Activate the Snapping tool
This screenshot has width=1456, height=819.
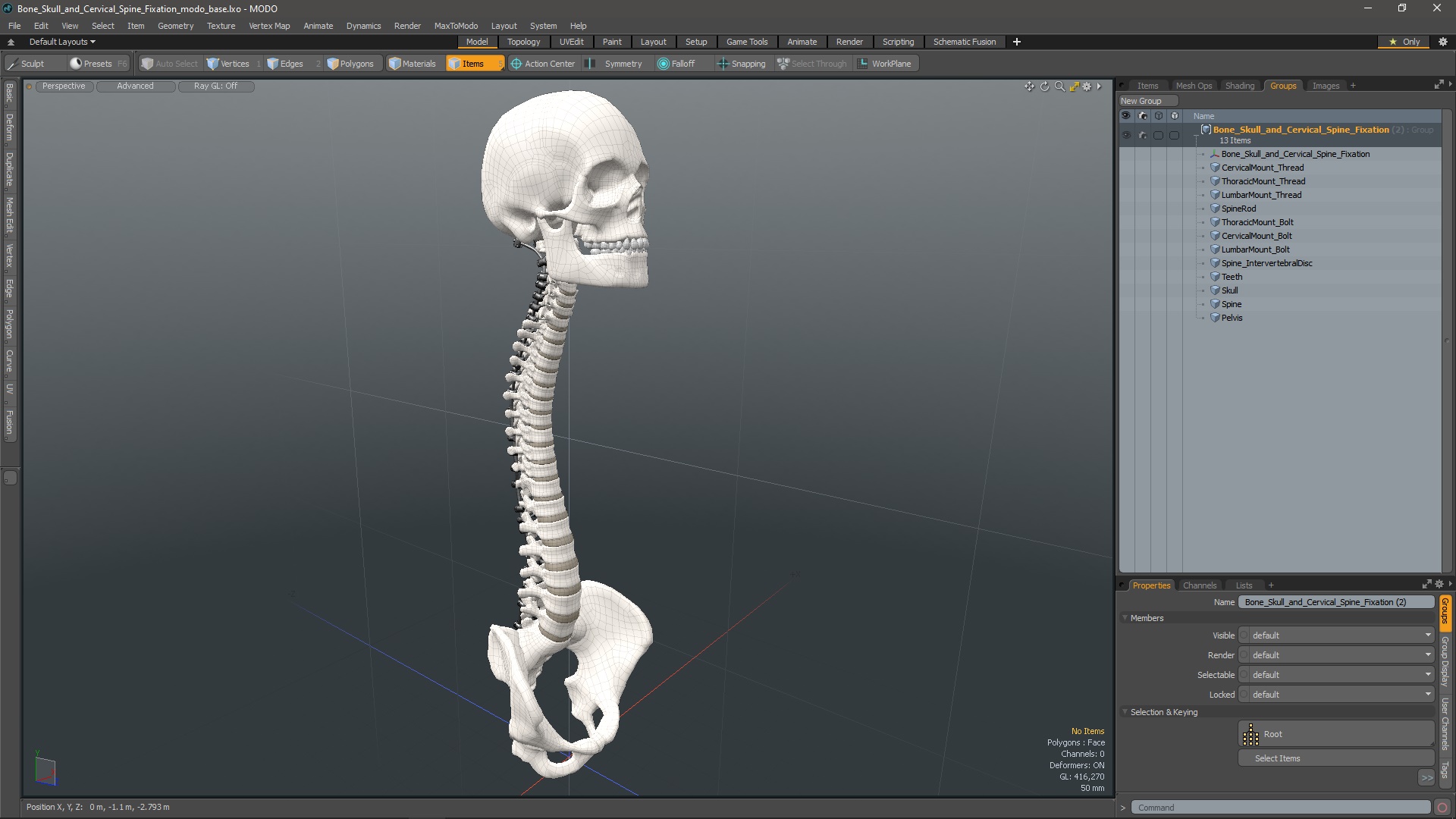click(x=741, y=64)
